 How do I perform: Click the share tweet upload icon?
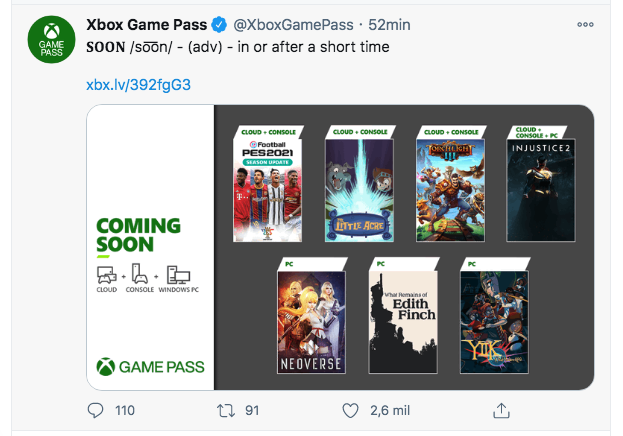tap(503, 410)
